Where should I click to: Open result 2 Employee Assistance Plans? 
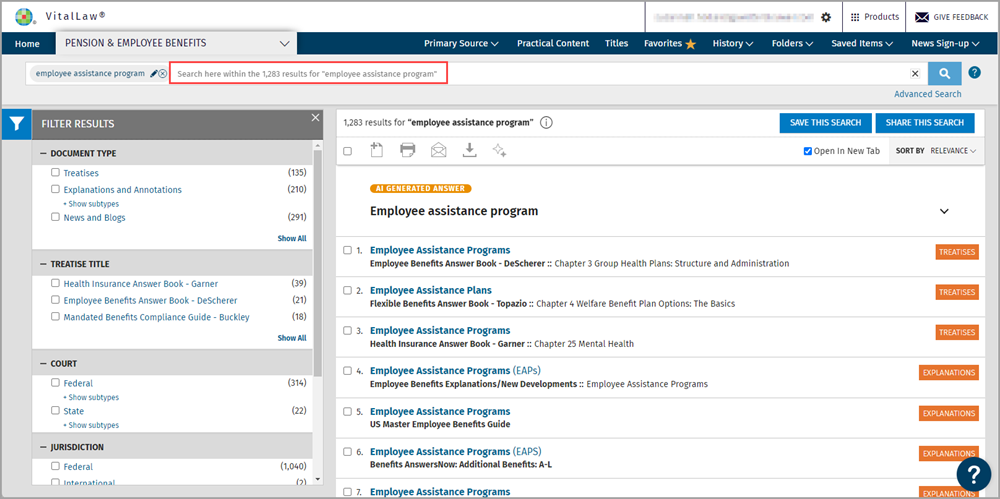point(430,290)
